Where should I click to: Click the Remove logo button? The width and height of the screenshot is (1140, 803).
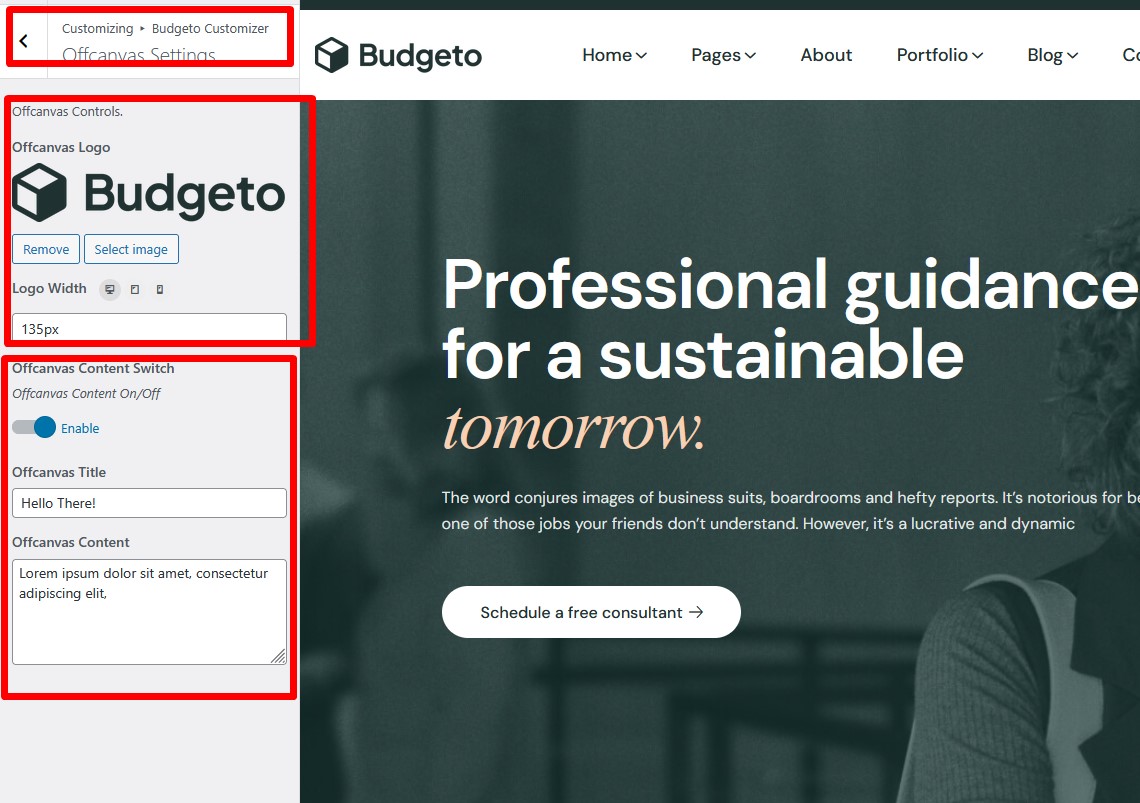46,249
